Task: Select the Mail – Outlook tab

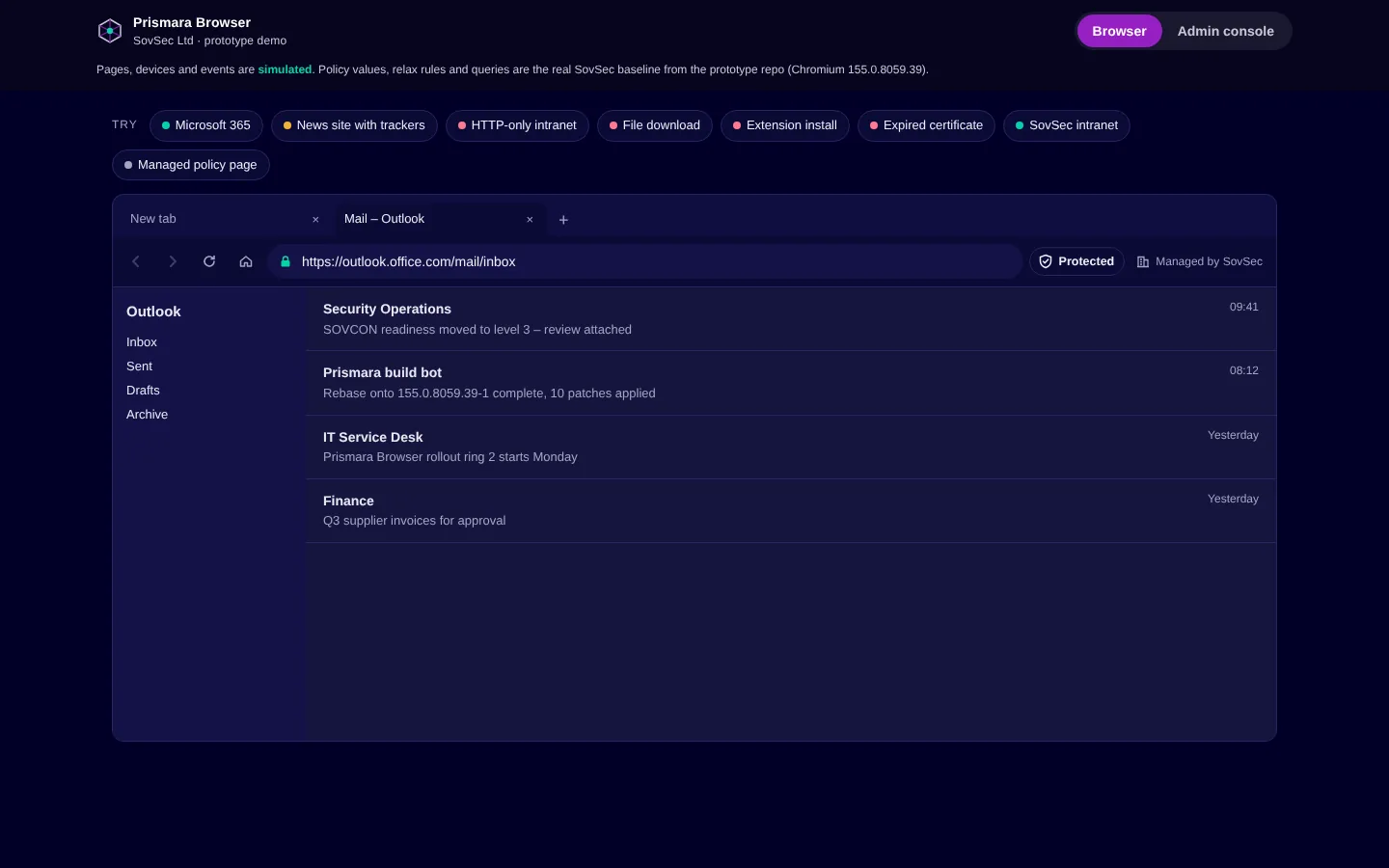Action: pos(440,219)
